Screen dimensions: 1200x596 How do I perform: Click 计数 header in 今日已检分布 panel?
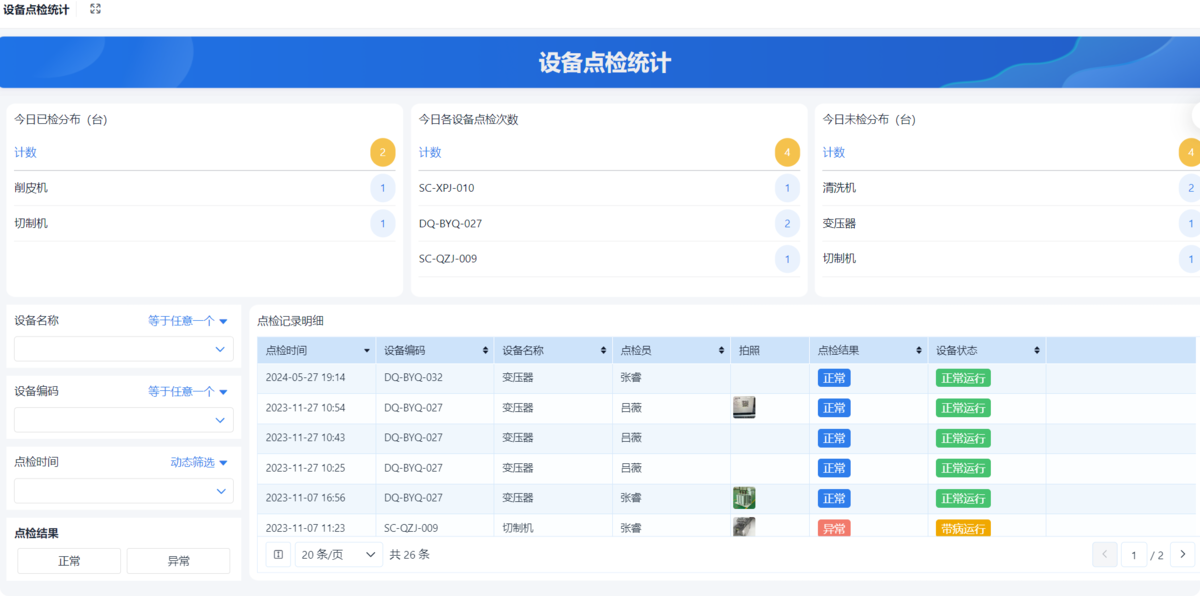click(x=25, y=153)
